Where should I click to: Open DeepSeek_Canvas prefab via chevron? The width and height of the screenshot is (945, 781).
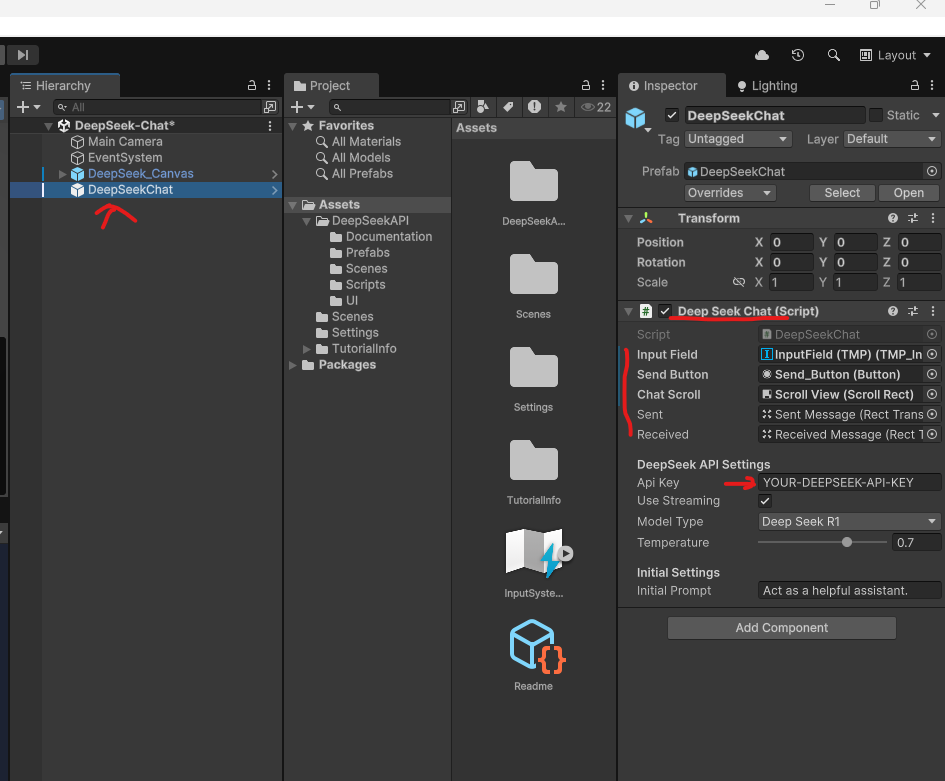coord(275,174)
